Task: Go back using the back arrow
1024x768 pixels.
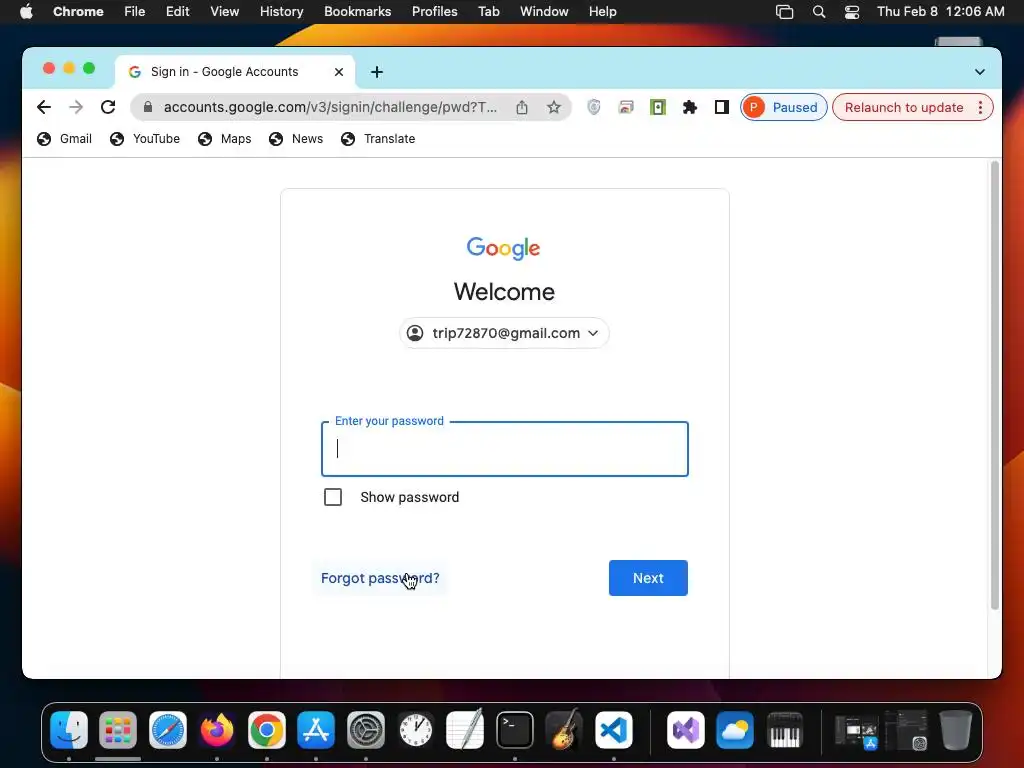Action: (44, 107)
